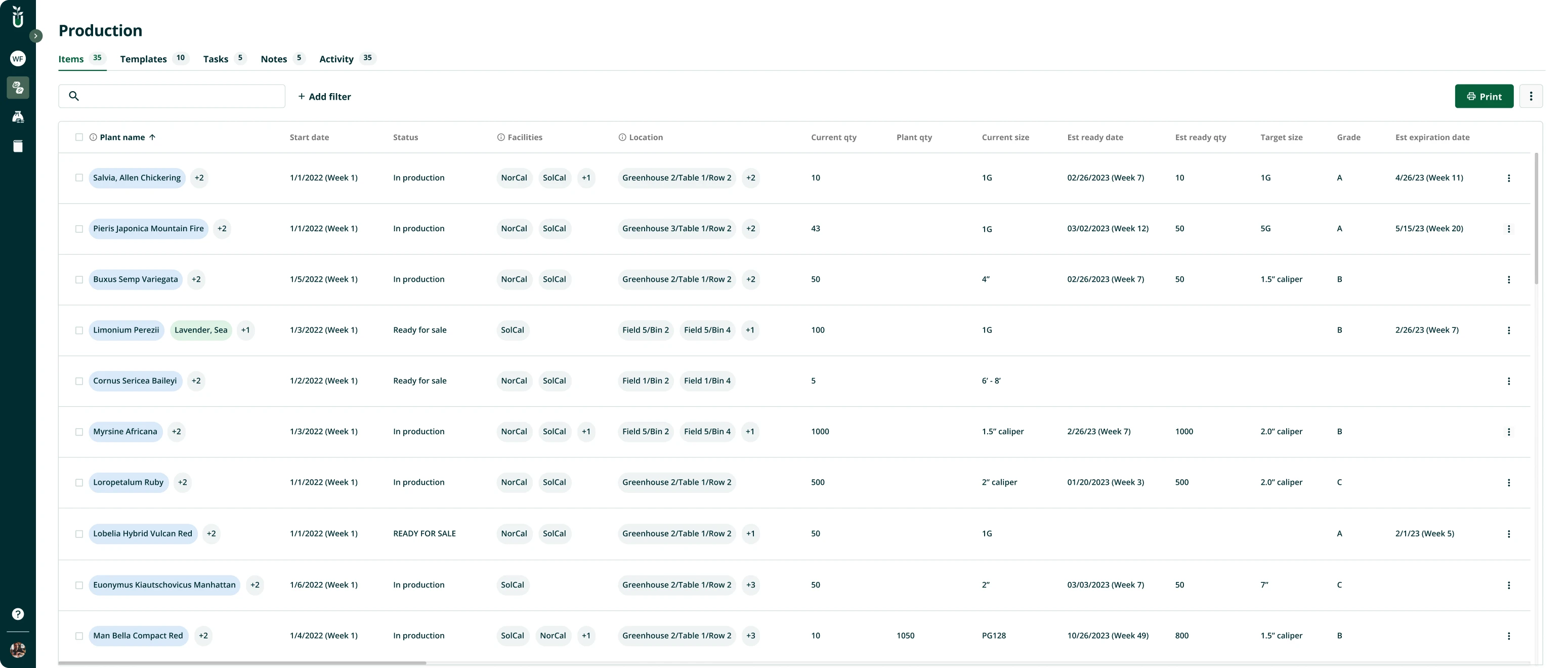Switch to the Templates tab
The image size is (1568, 668).
tap(143, 59)
